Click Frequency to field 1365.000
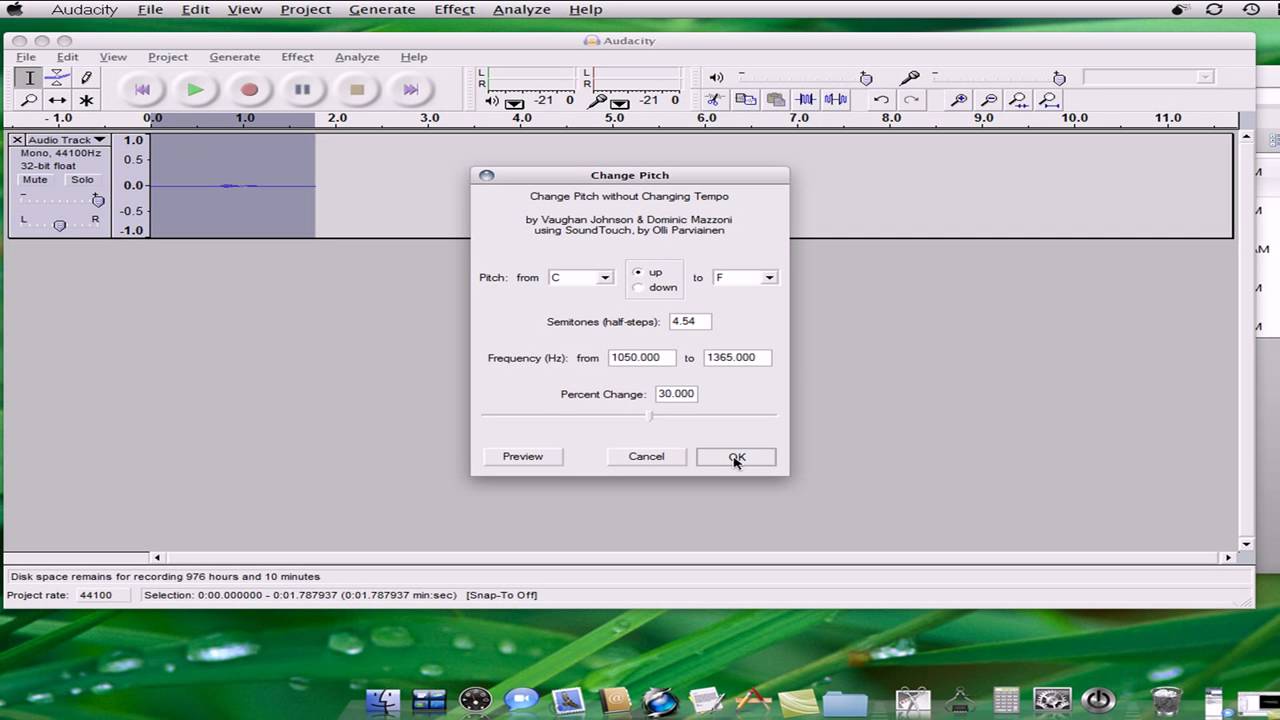This screenshot has width=1280, height=720. [737, 357]
